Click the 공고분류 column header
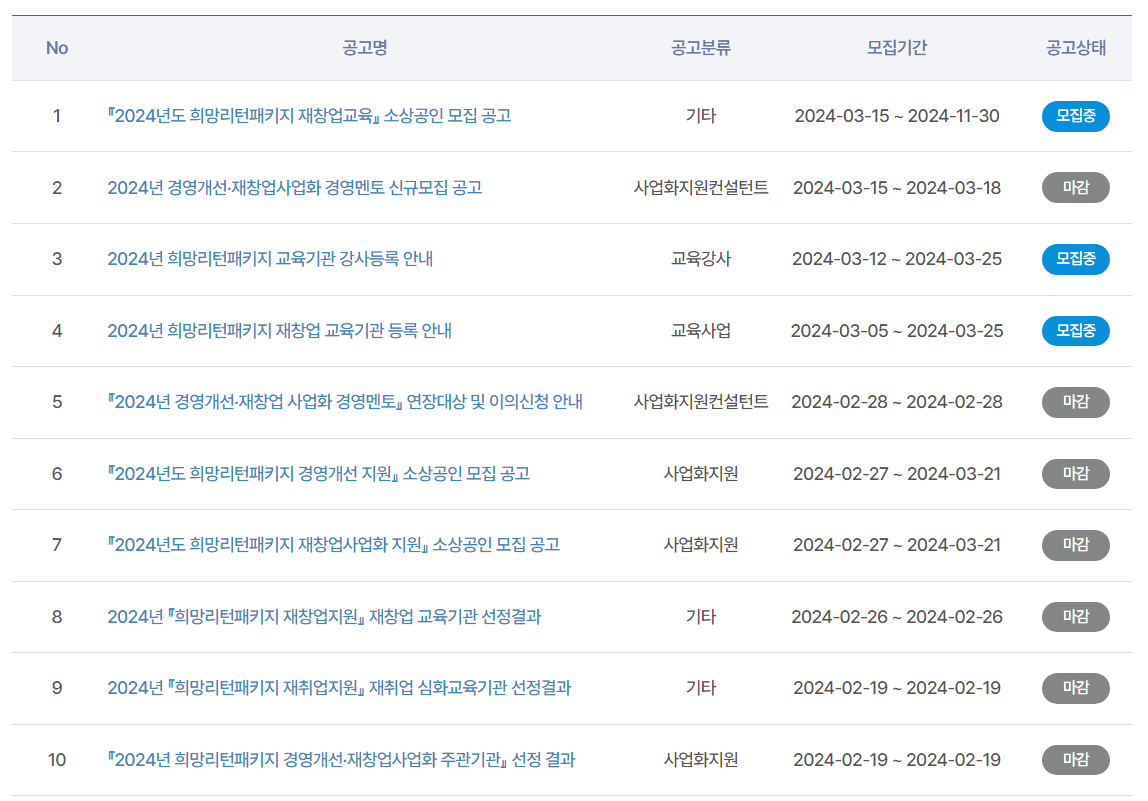This screenshot has height=801, width=1148. tap(701, 48)
